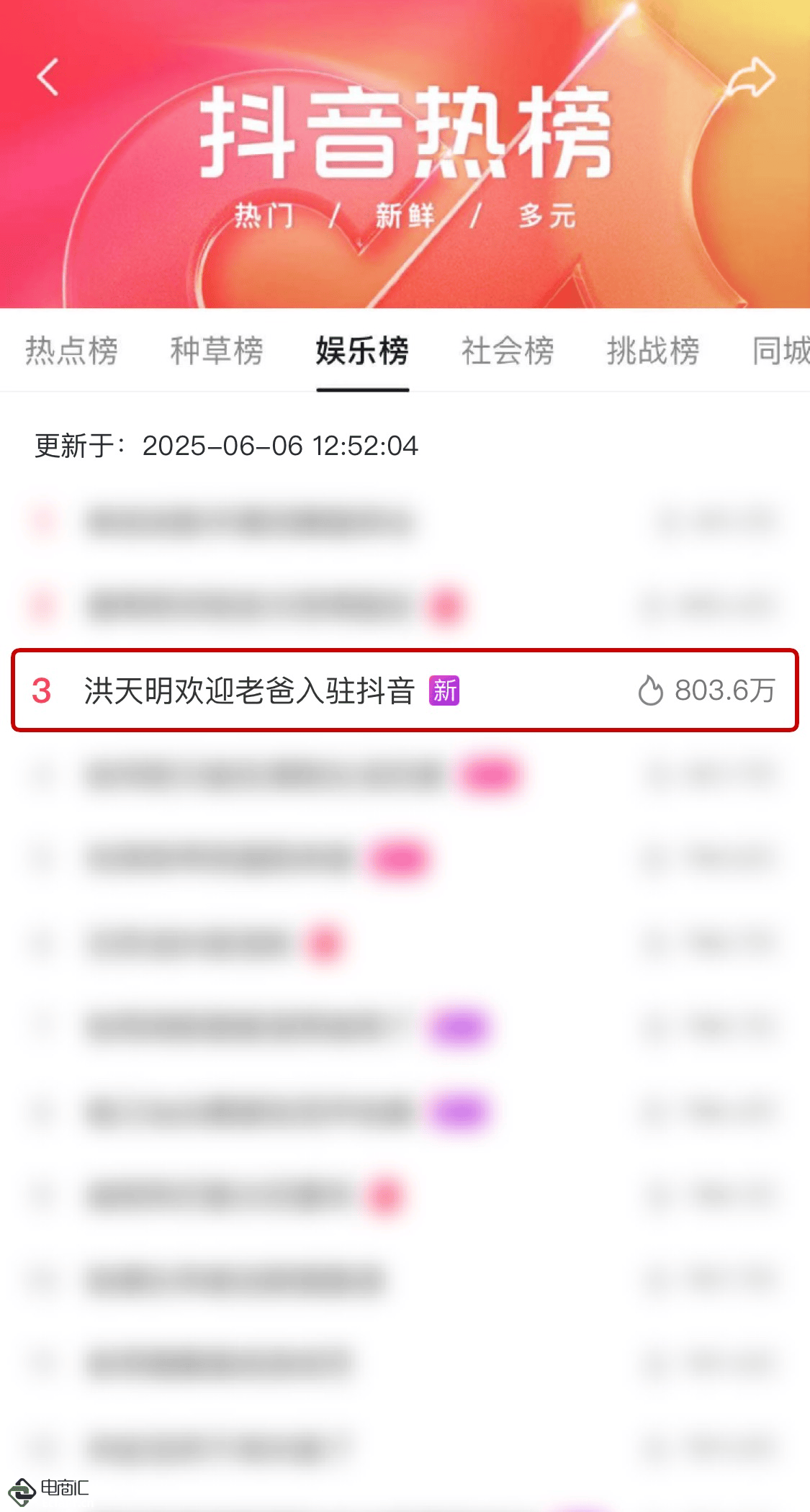
Task: Open 洪天明欢迎老爸入驻抖音 topic
Action: point(249,691)
